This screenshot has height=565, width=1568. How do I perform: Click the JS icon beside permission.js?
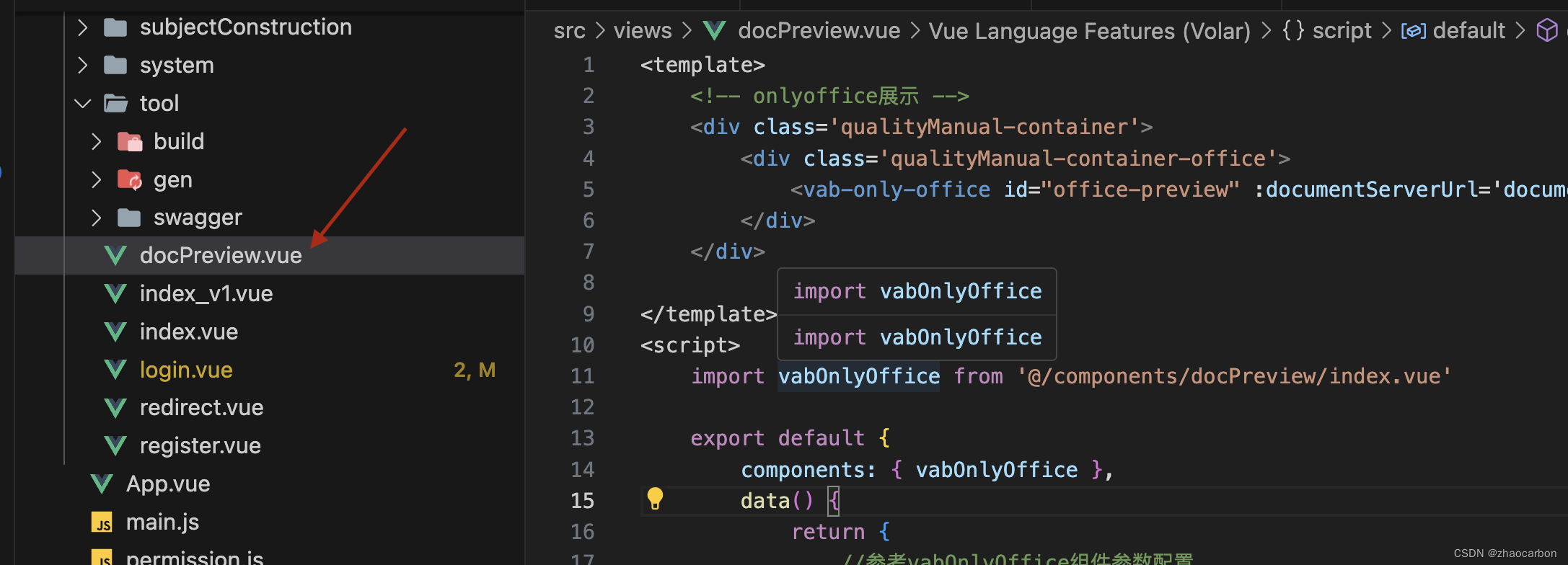click(102, 559)
